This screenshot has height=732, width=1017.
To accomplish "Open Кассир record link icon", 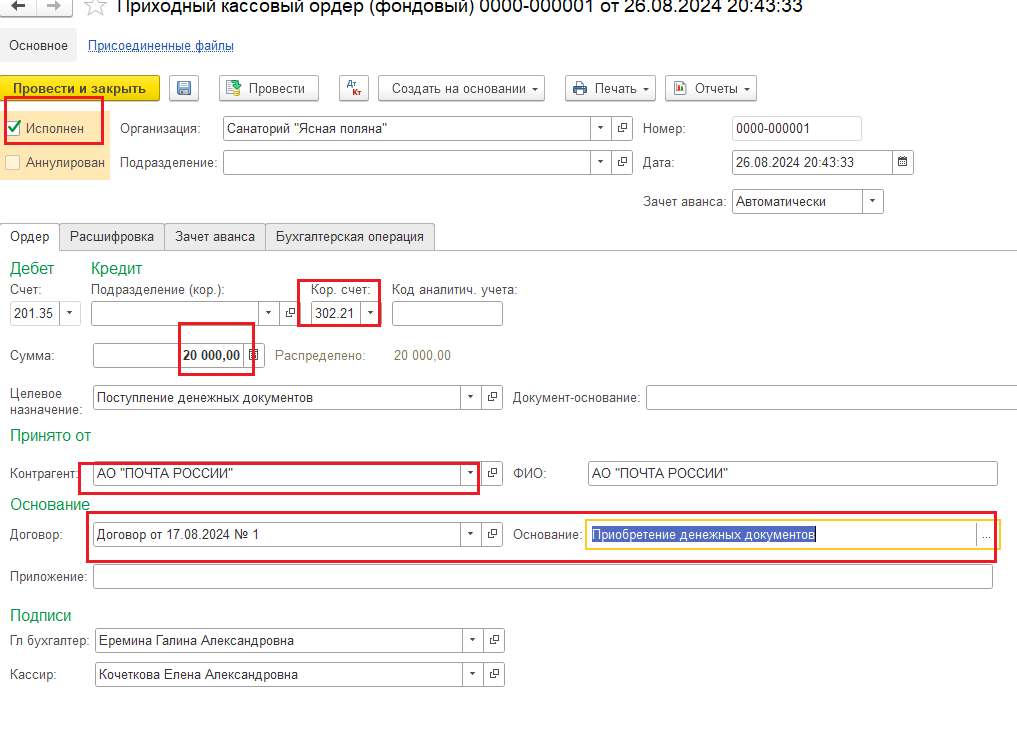I will pyautogui.click(x=494, y=674).
